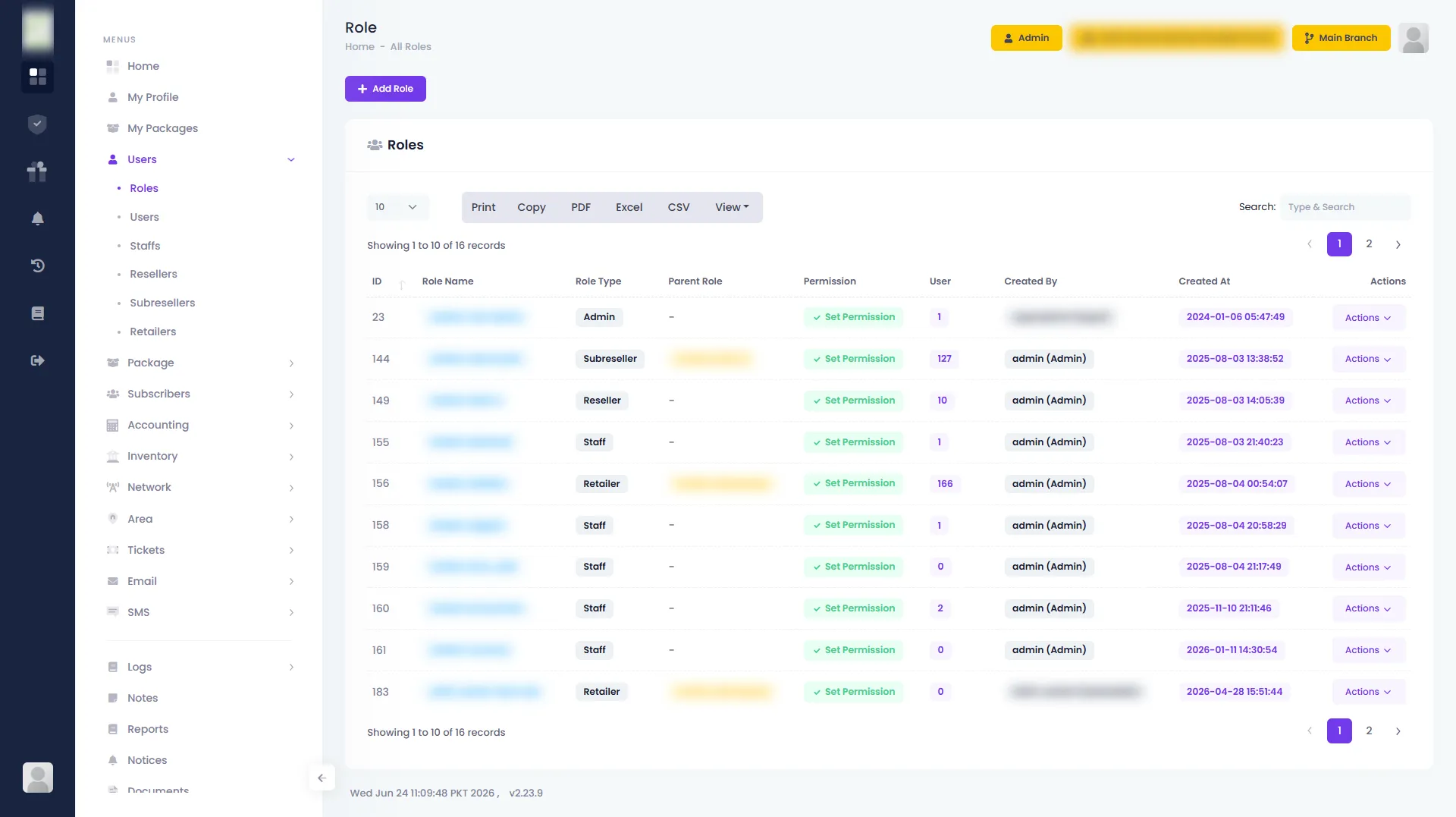This screenshot has height=817, width=1456.
Task: Go to page 2 in top pagination
Action: (1369, 244)
